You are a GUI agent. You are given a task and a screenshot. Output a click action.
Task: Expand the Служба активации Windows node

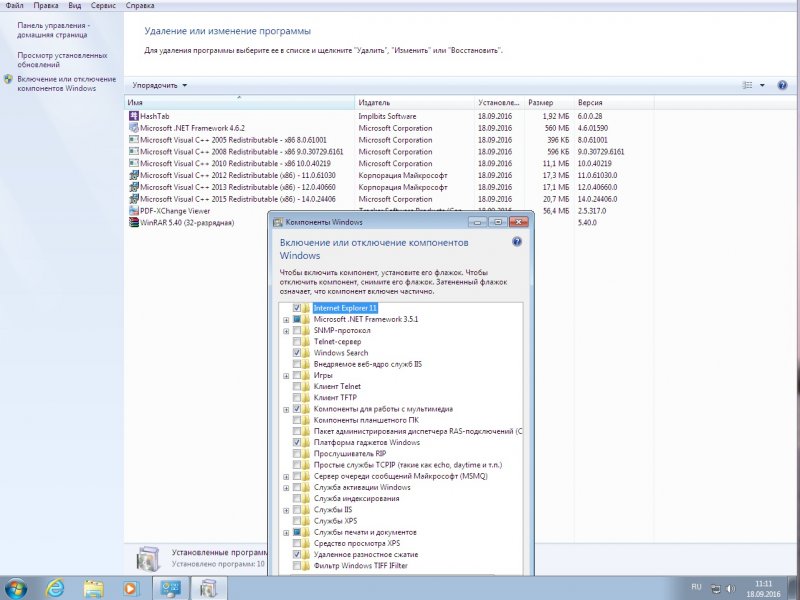(286, 488)
